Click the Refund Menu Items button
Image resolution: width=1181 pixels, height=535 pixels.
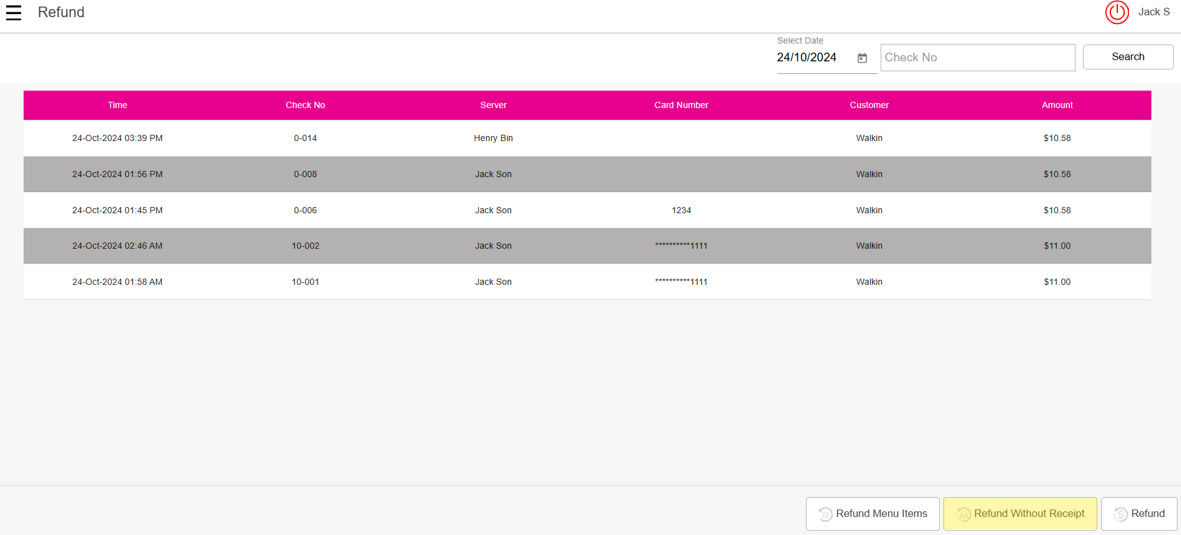[x=872, y=514]
